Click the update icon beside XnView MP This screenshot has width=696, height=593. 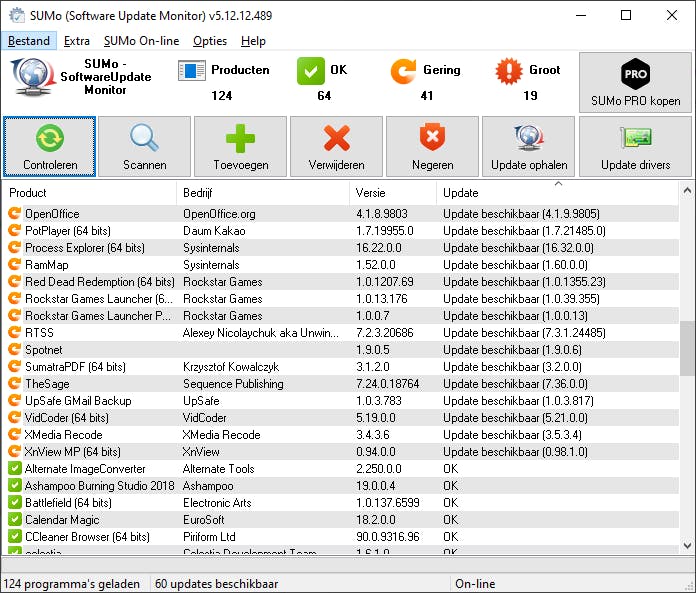(x=15, y=451)
